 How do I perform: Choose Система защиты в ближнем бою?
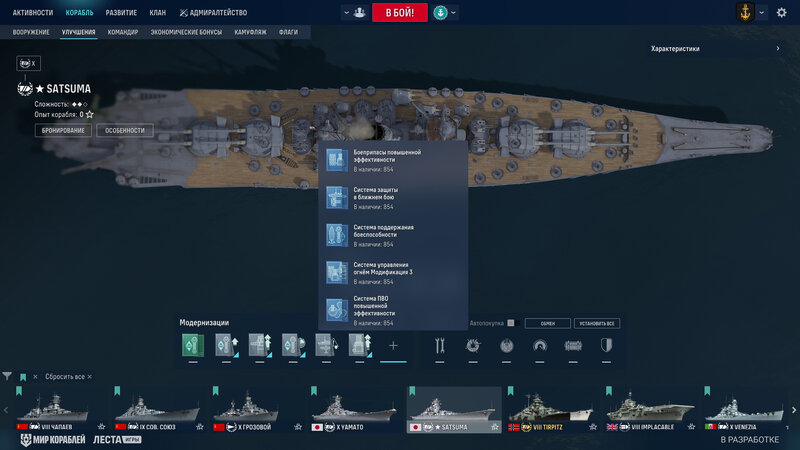coord(393,198)
